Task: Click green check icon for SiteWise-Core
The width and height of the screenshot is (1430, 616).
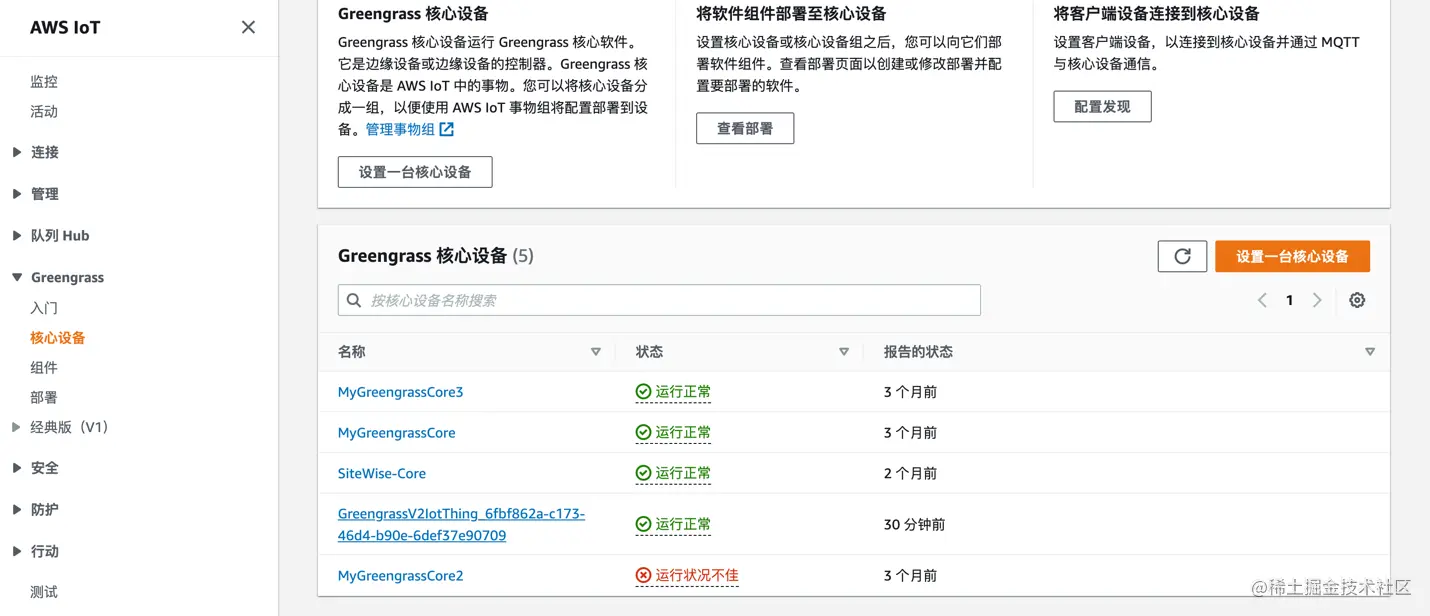Action: pyautogui.click(x=643, y=473)
